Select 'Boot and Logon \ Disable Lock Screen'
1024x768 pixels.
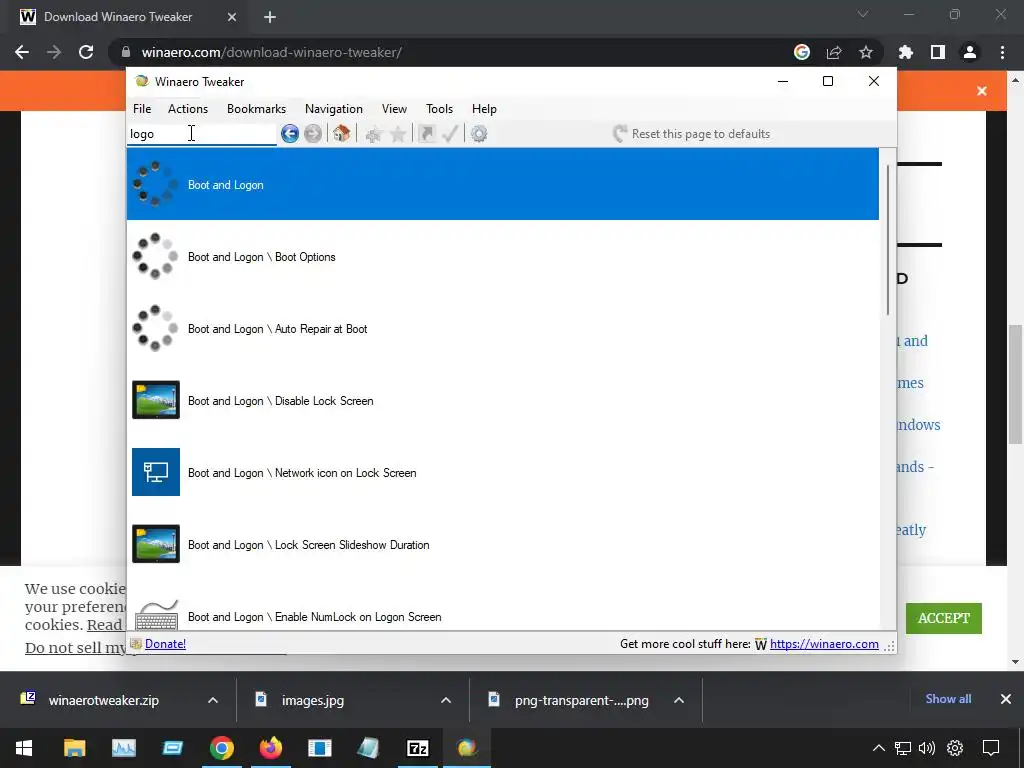(x=503, y=400)
